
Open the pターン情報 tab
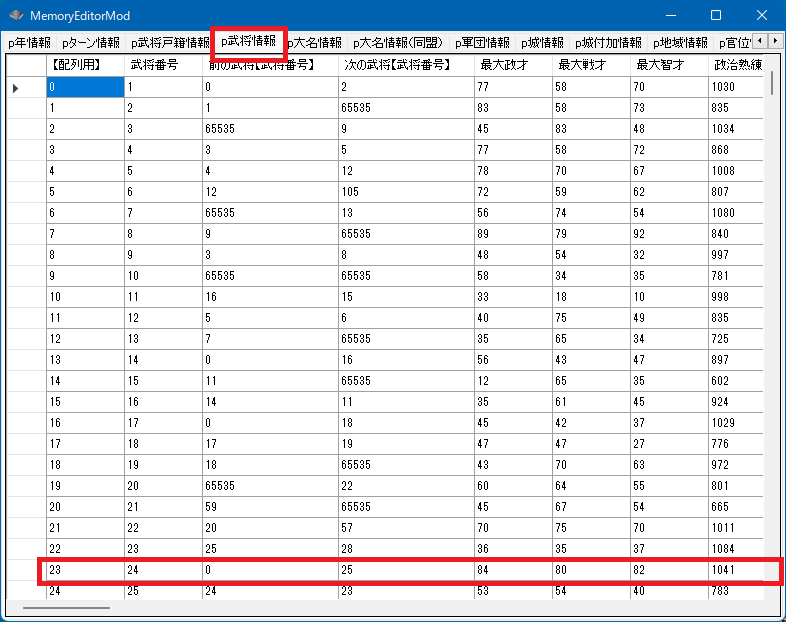pyautogui.click(x=90, y=43)
